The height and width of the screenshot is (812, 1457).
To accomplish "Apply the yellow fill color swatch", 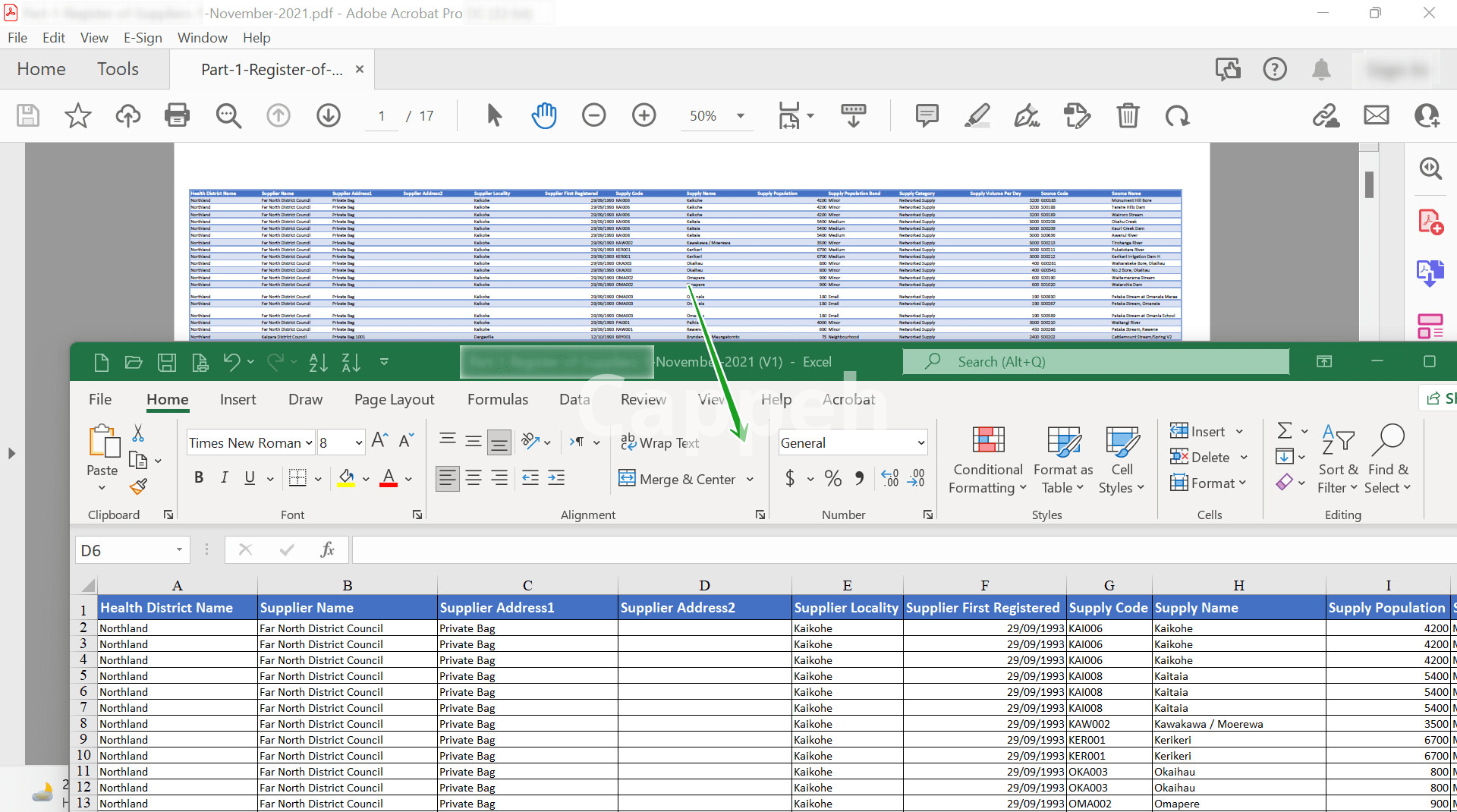I will click(x=346, y=478).
